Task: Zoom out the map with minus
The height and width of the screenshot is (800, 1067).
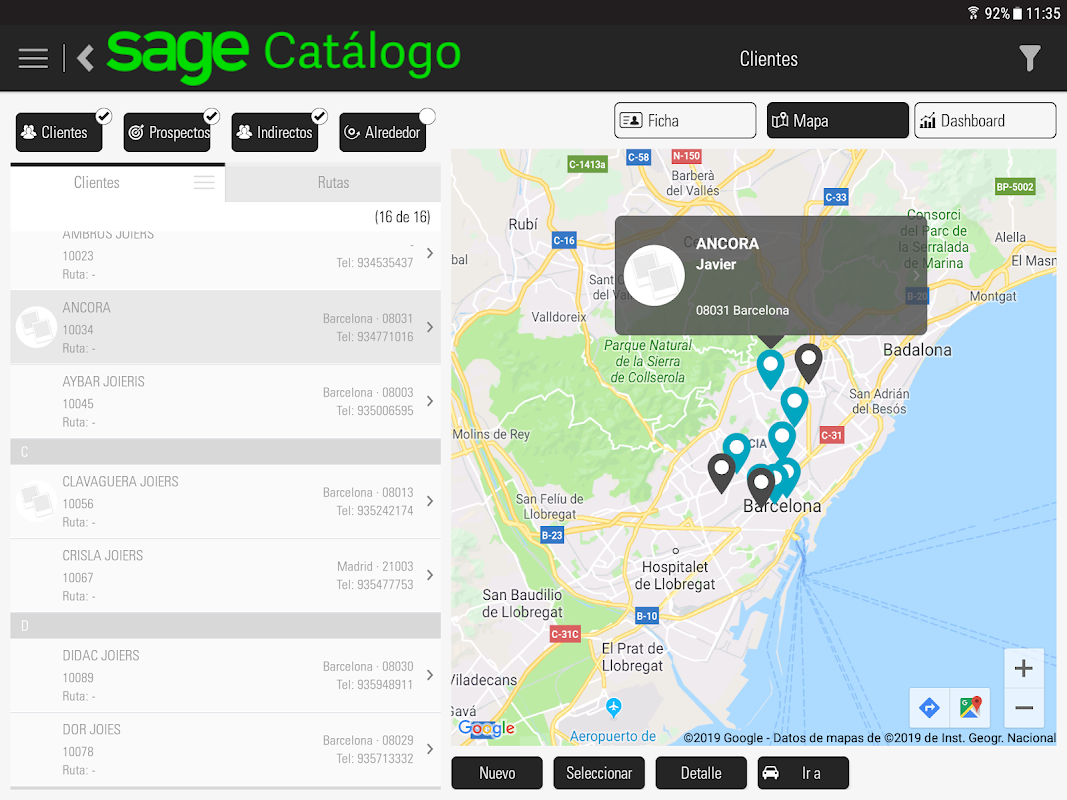Action: click(x=1023, y=708)
